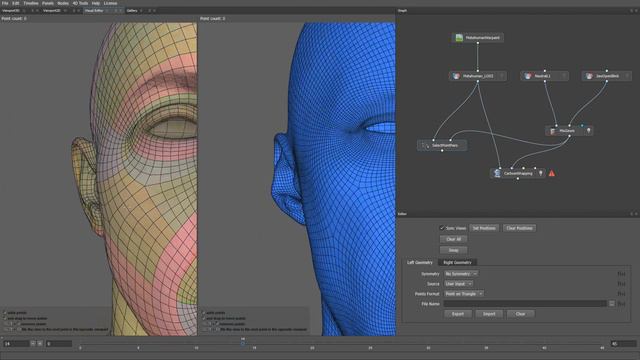Viewport: 640px width, 360px height.
Task: Click expression icon on the Points Format row
Action: click(621, 294)
